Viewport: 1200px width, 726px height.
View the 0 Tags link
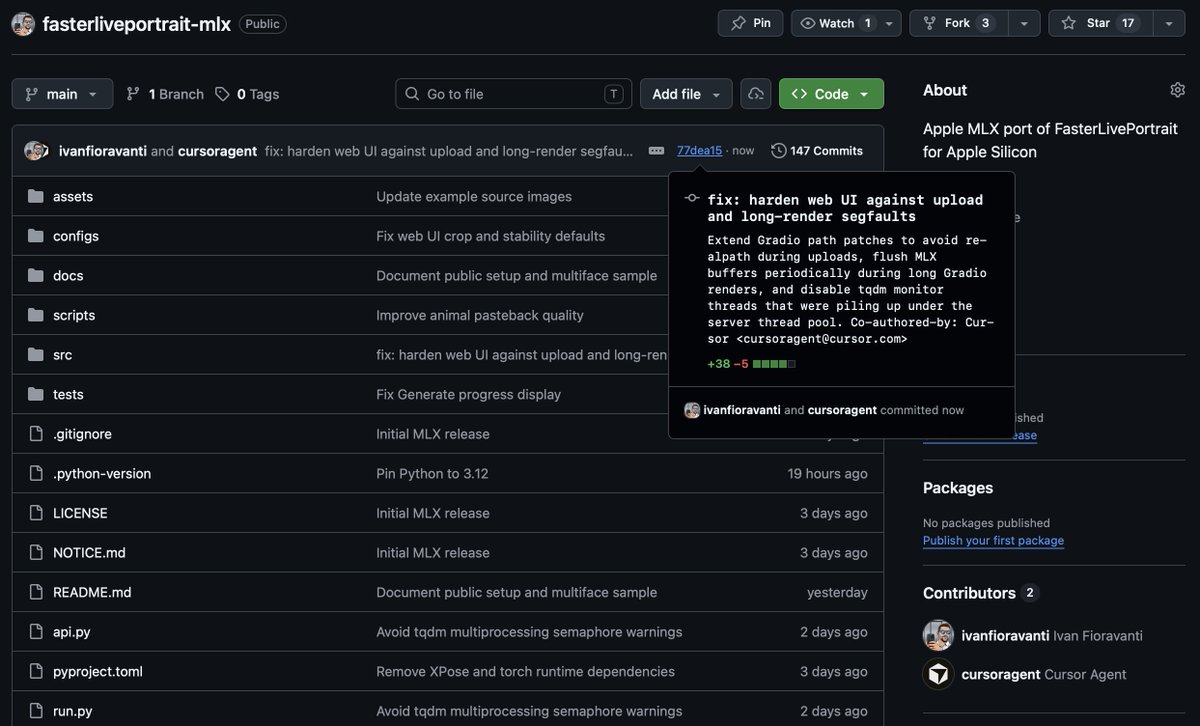point(247,94)
